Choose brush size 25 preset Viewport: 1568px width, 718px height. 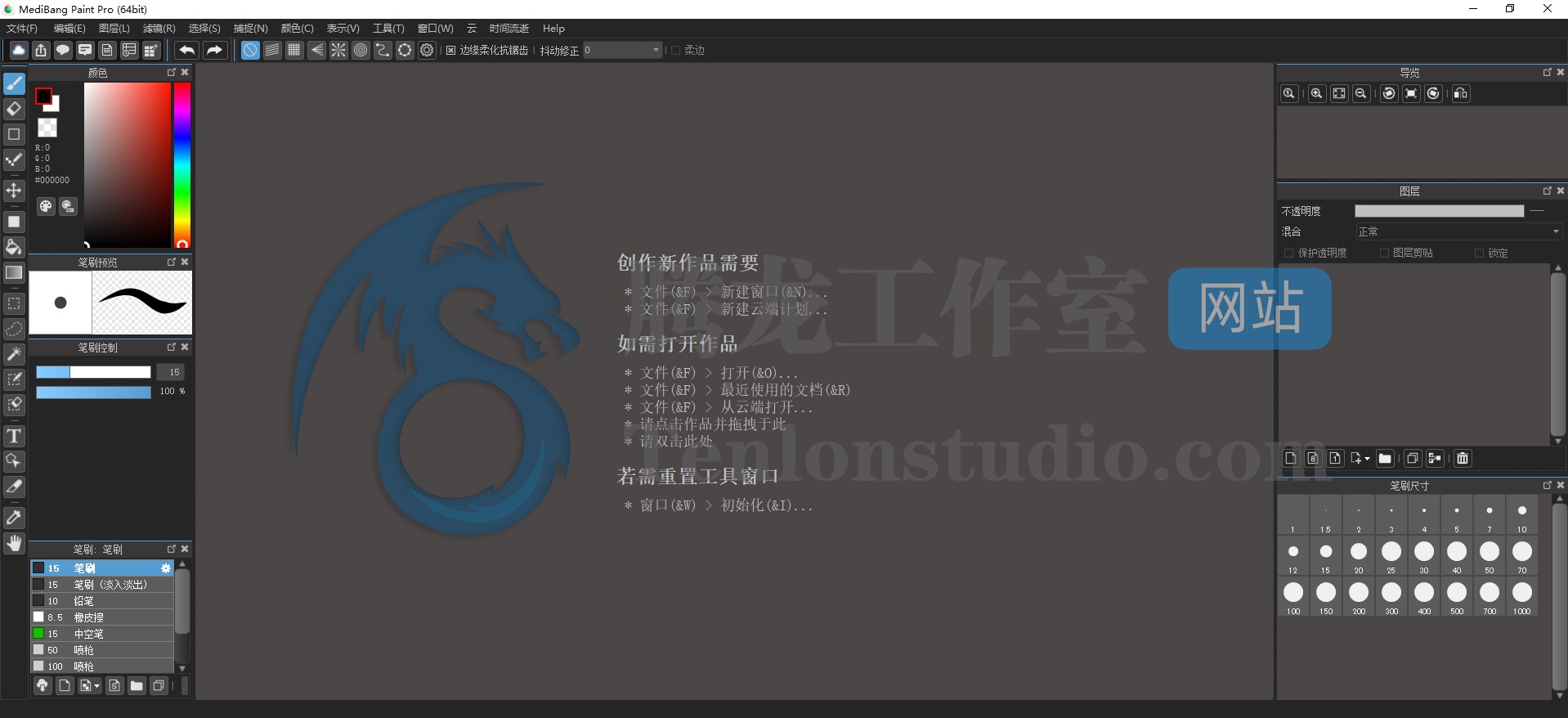[x=1391, y=556]
